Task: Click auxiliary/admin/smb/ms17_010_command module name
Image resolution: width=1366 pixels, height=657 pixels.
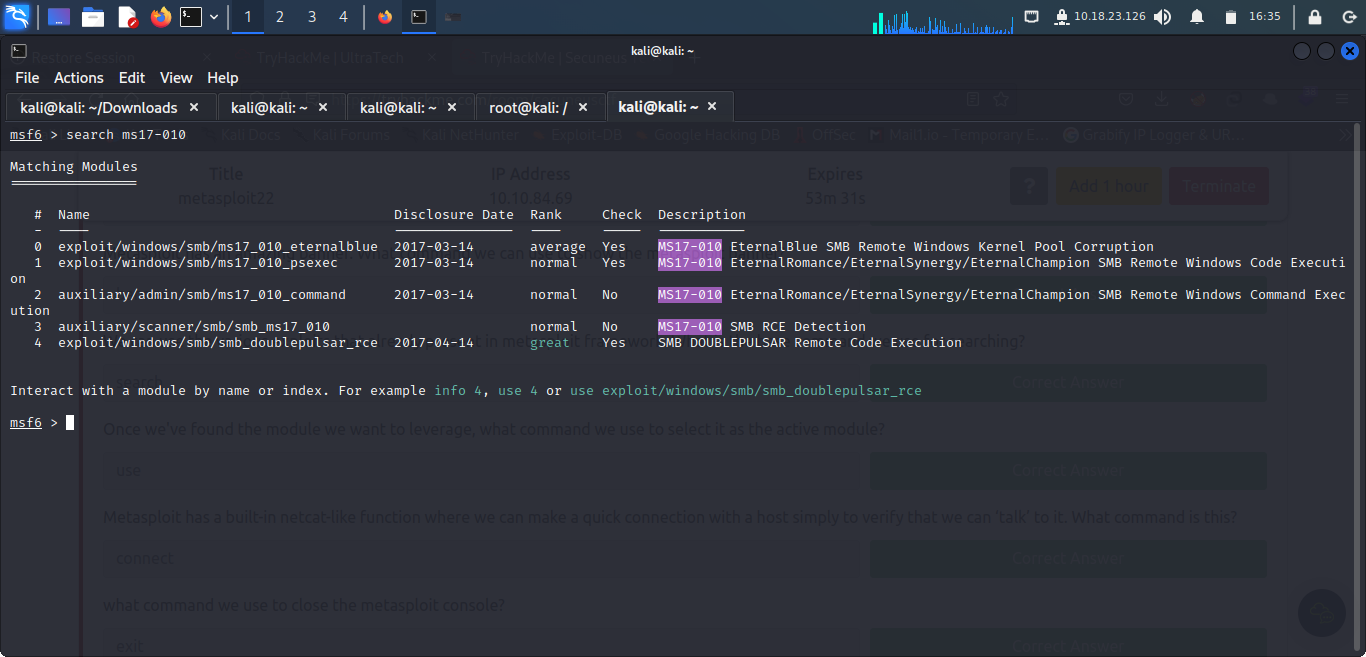Action: pos(202,295)
